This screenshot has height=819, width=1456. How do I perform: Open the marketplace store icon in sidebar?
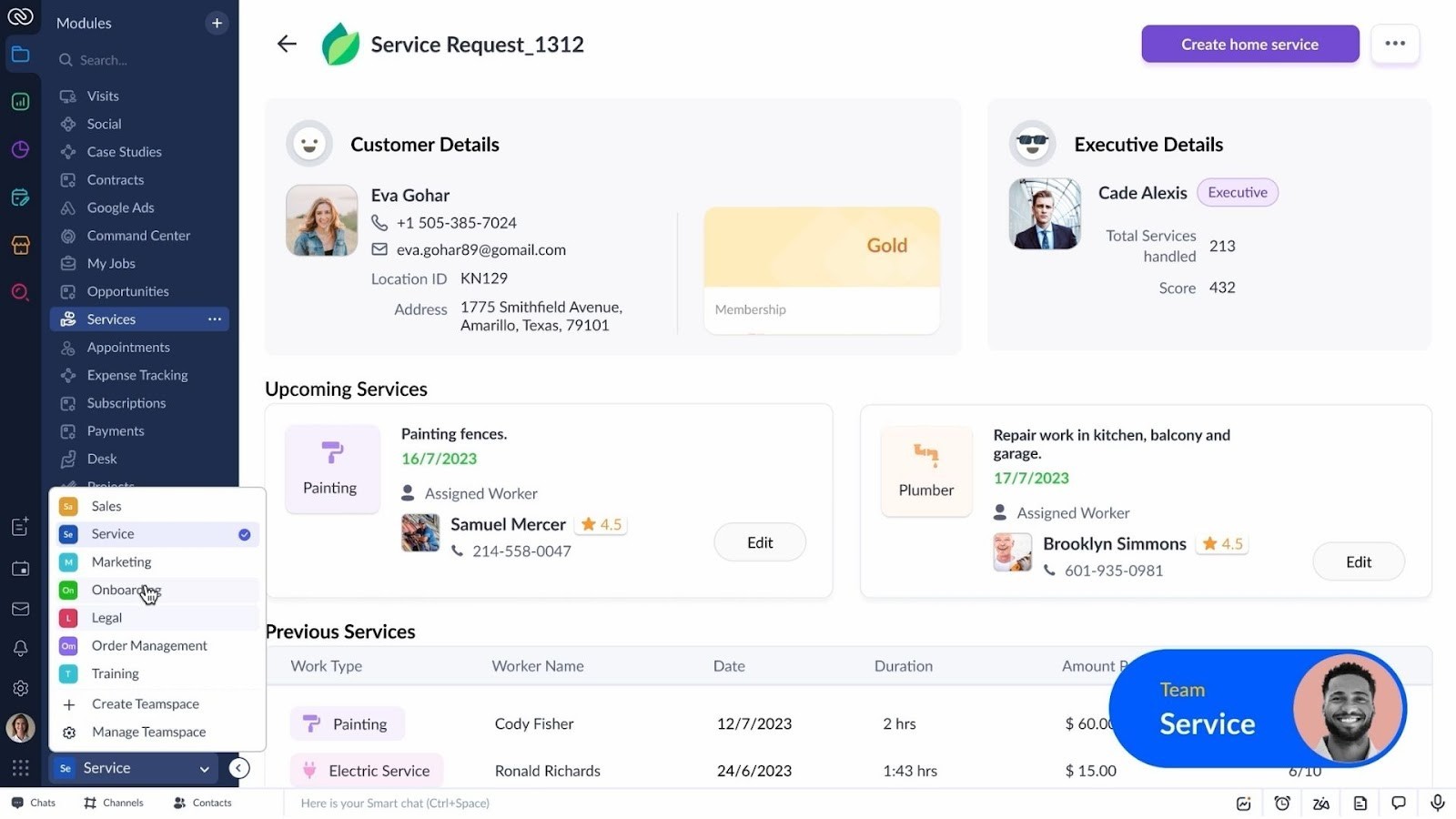(20, 244)
